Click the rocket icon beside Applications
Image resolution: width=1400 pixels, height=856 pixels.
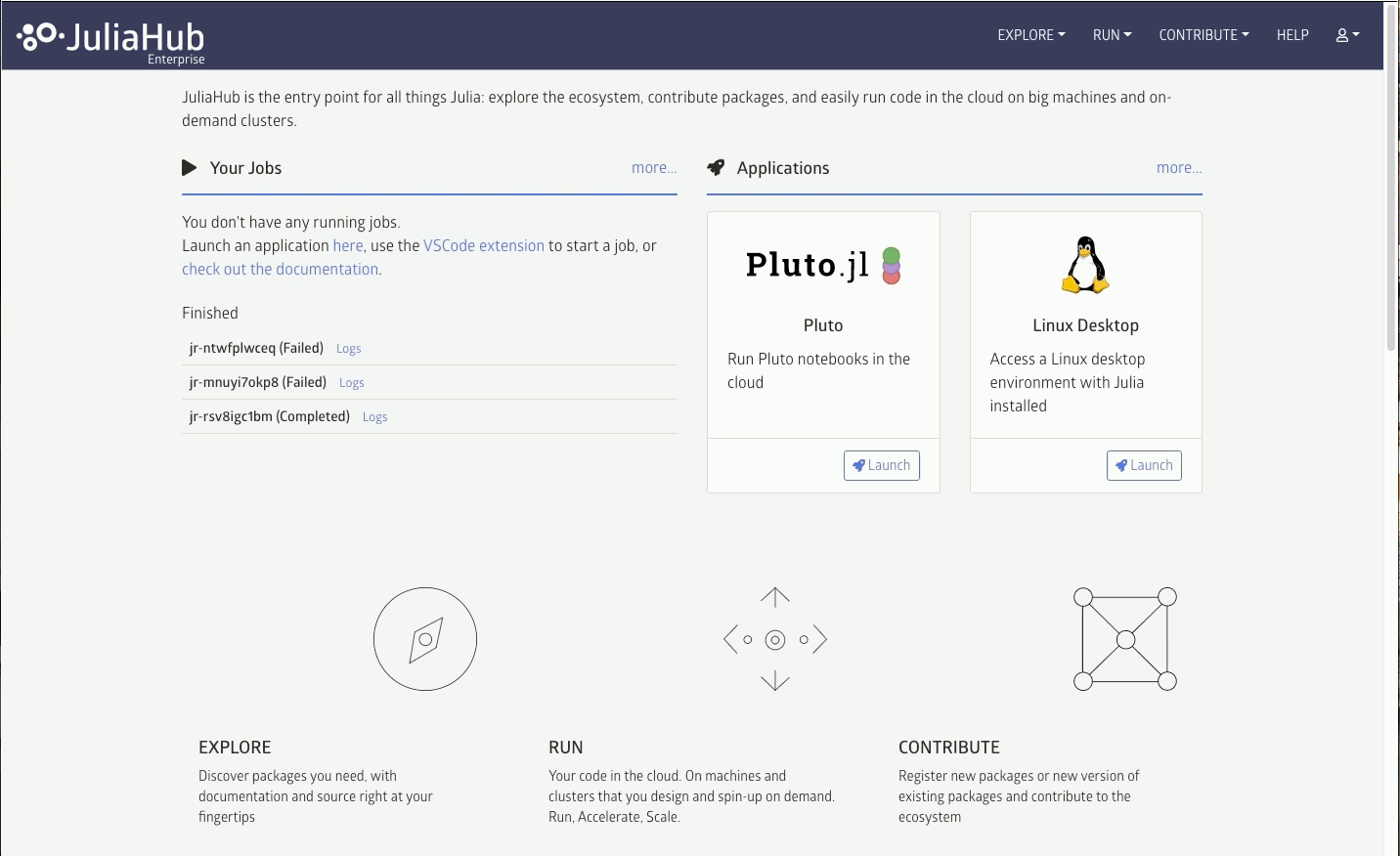[x=716, y=168]
